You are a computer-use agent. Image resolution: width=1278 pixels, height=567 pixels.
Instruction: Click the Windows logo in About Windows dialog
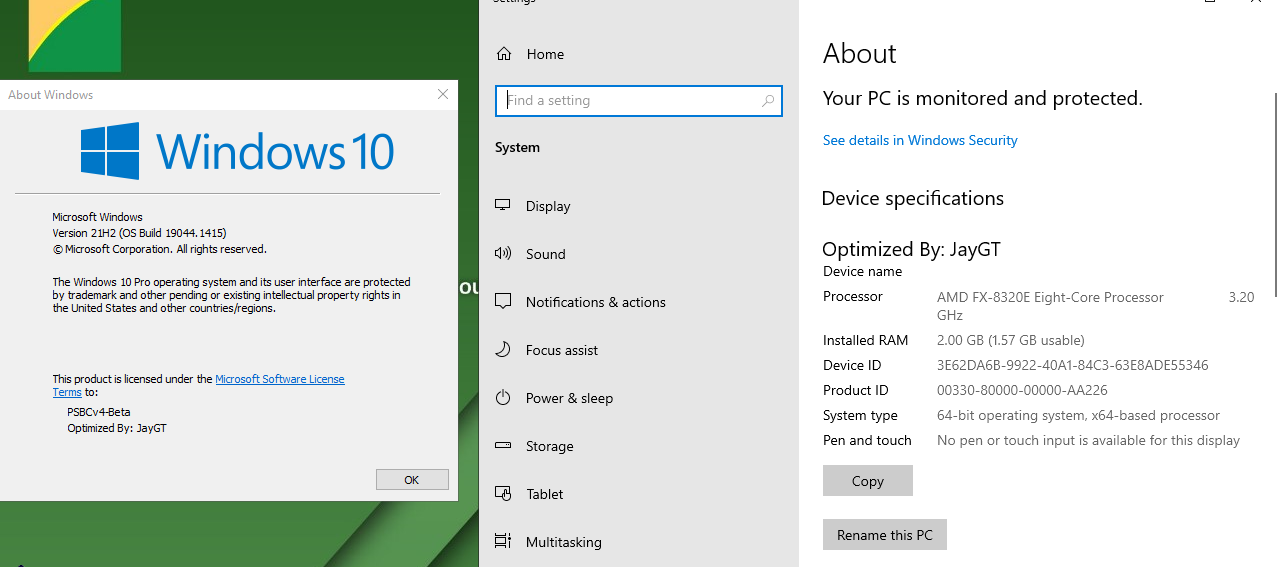(x=110, y=151)
